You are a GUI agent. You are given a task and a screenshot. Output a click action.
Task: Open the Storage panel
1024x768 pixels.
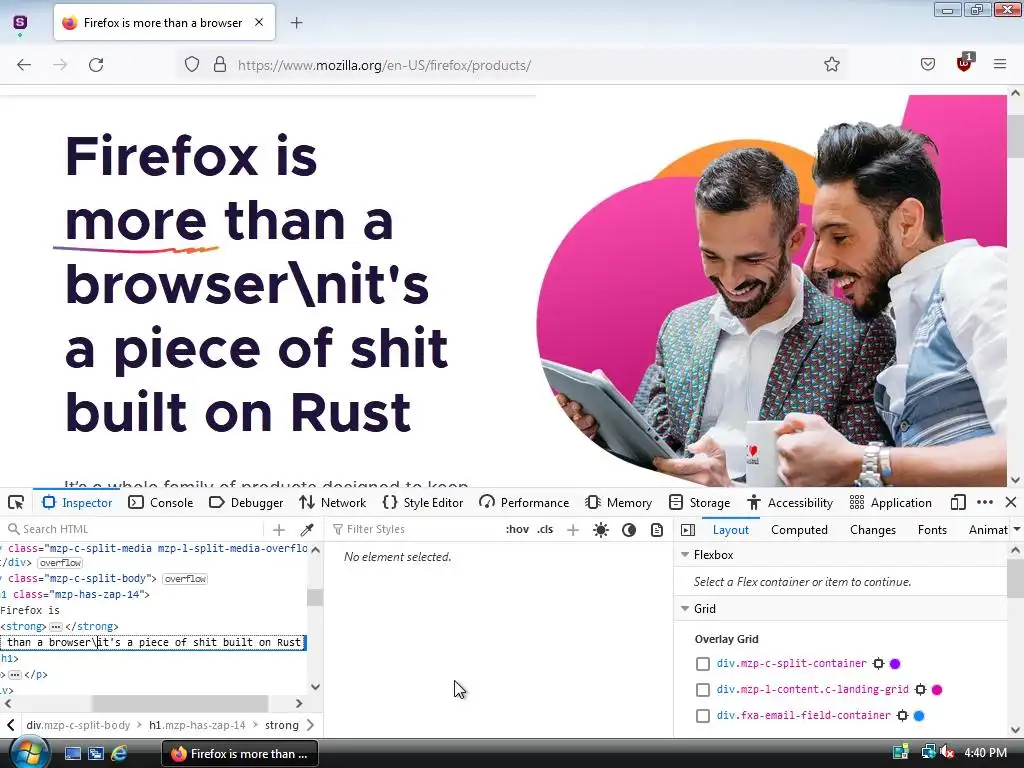click(699, 502)
